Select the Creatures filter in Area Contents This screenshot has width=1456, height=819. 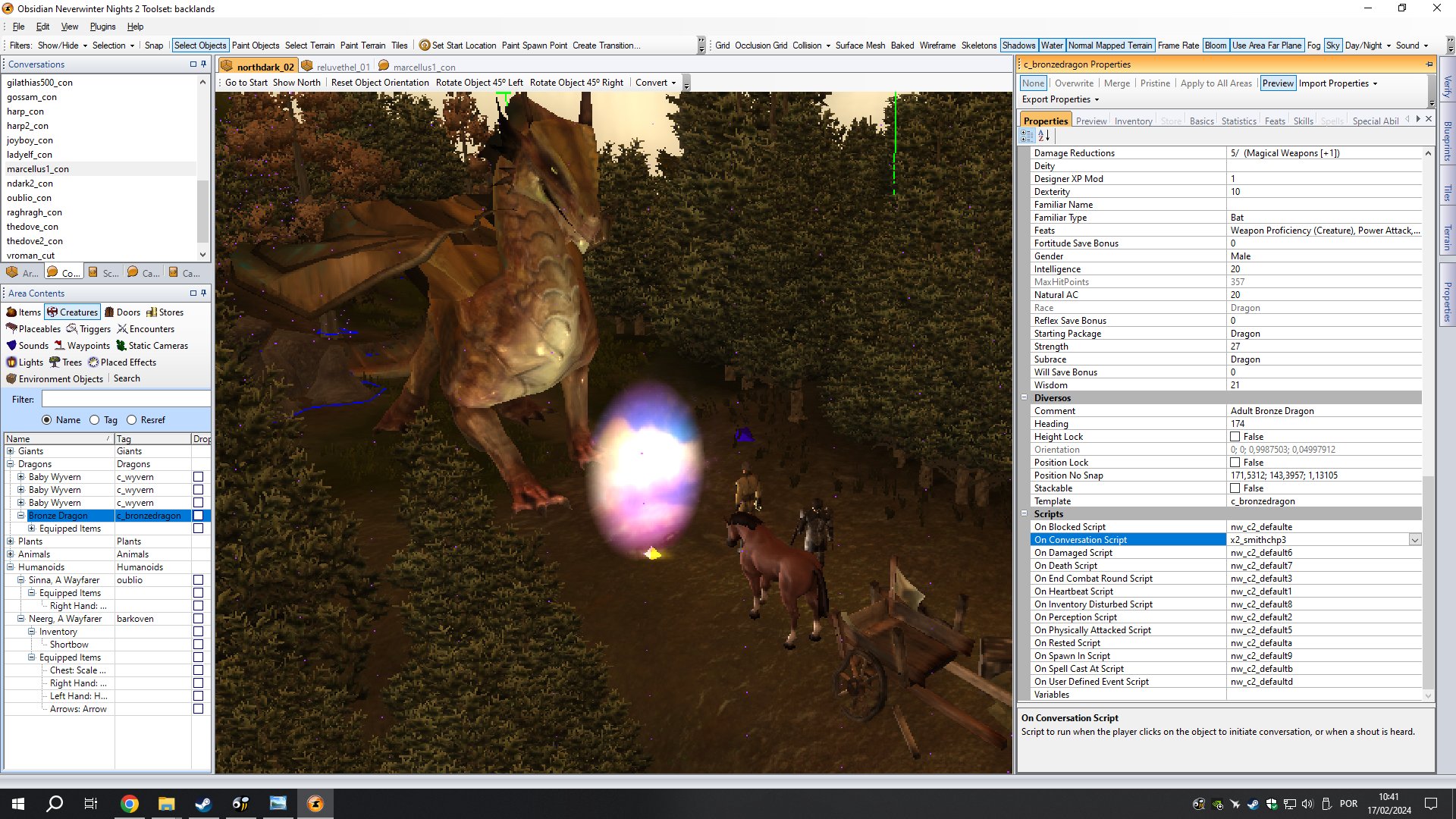tap(72, 312)
